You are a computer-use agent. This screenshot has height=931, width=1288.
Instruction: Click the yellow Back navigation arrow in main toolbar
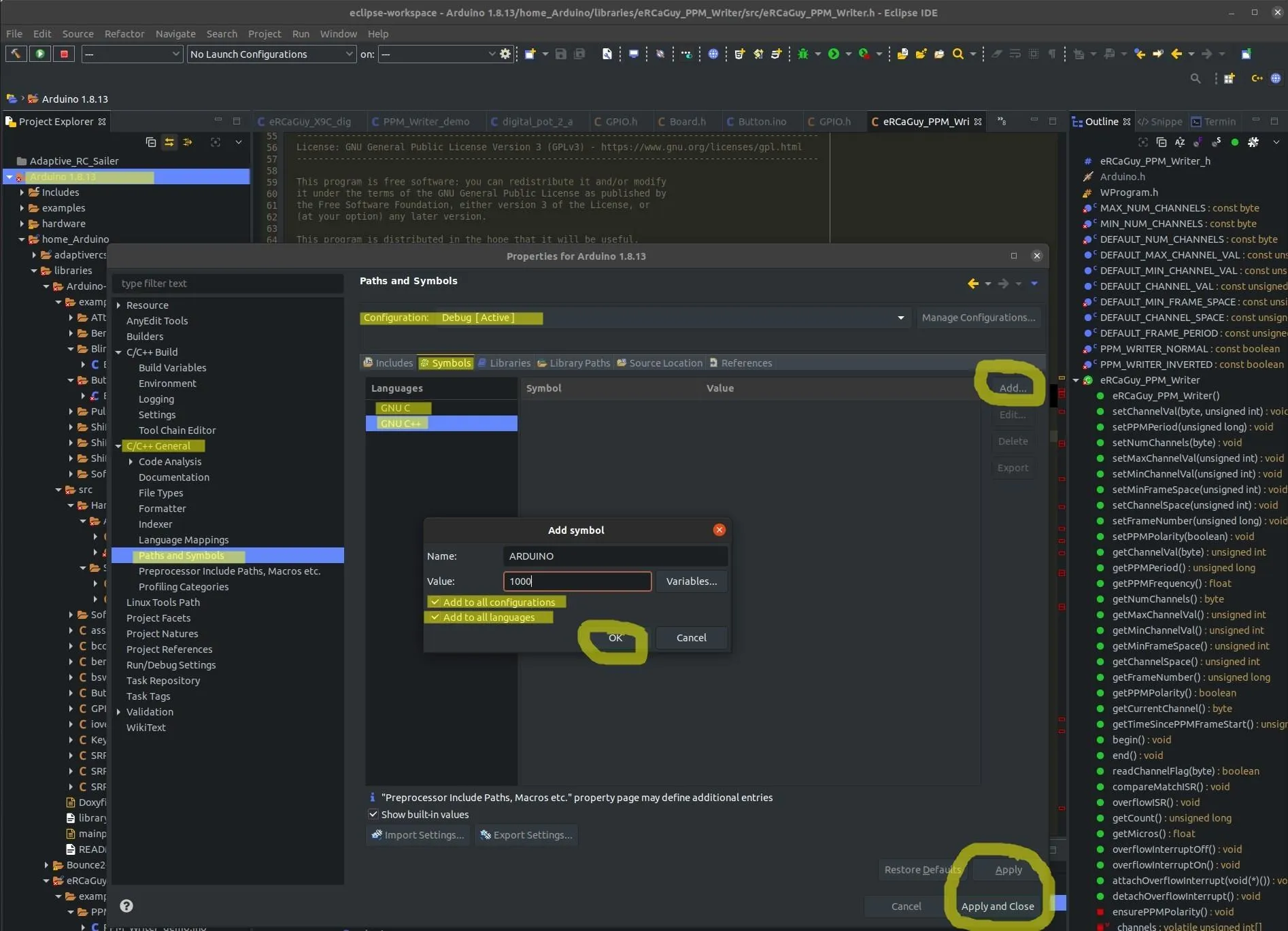(1176, 54)
